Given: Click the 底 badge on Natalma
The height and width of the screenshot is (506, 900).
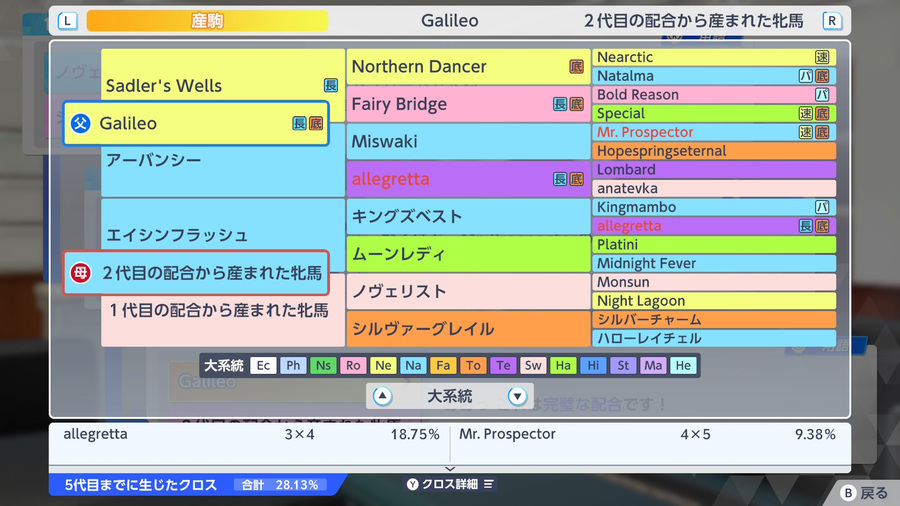Looking at the screenshot, I should (822, 76).
